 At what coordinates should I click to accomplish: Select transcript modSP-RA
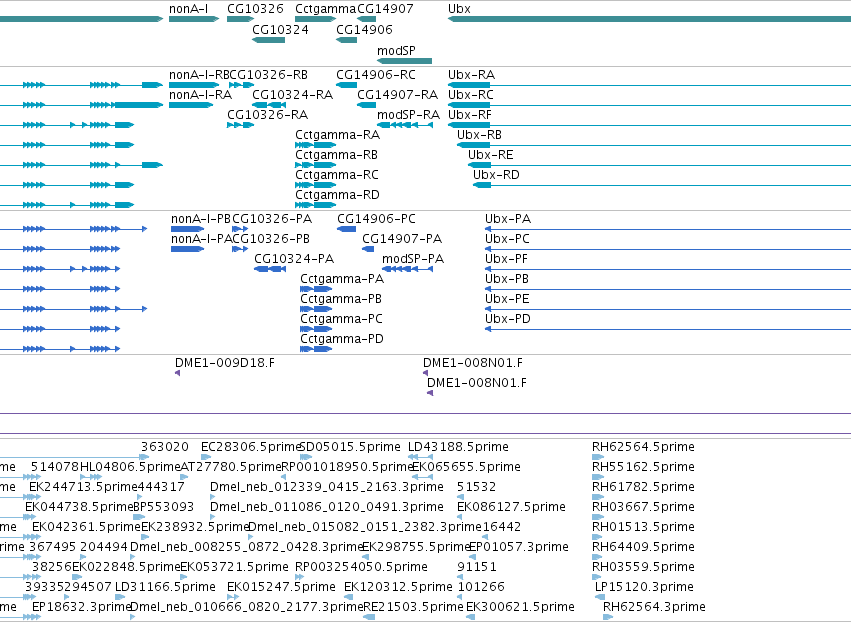(405, 125)
